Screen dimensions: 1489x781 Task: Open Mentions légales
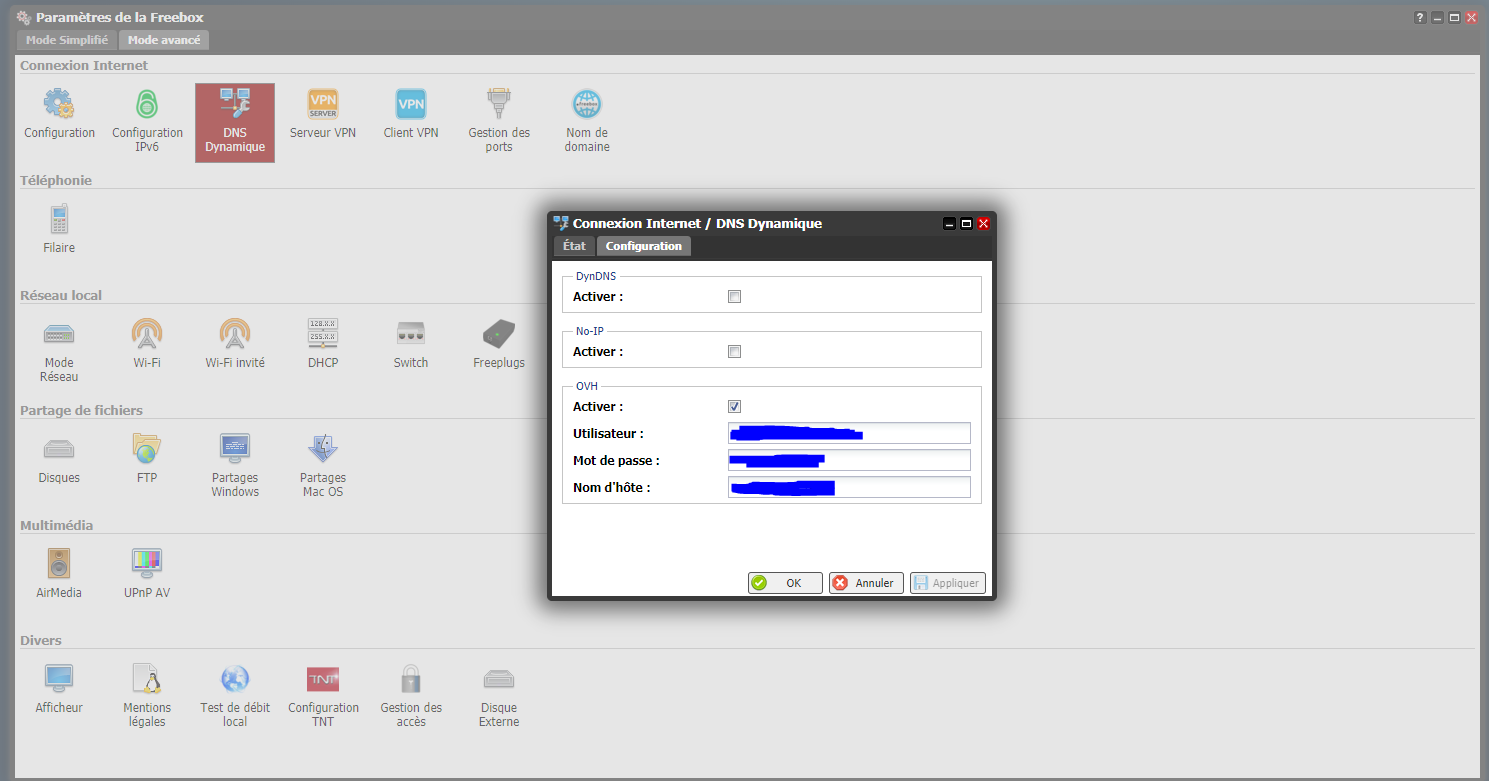pos(147,696)
